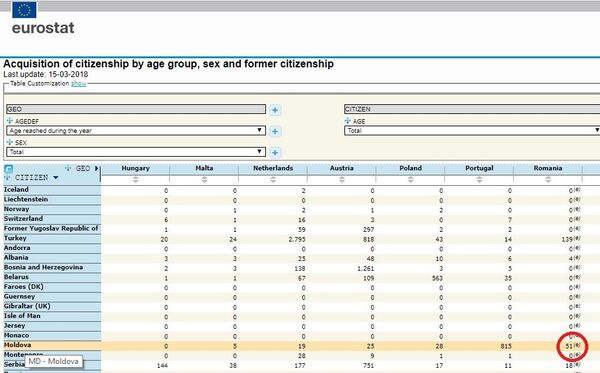The height and width of the screenshot is (373, 600).
Task: Expand the CITIZEN header dropdown arrow
Action: click(56, 178)
